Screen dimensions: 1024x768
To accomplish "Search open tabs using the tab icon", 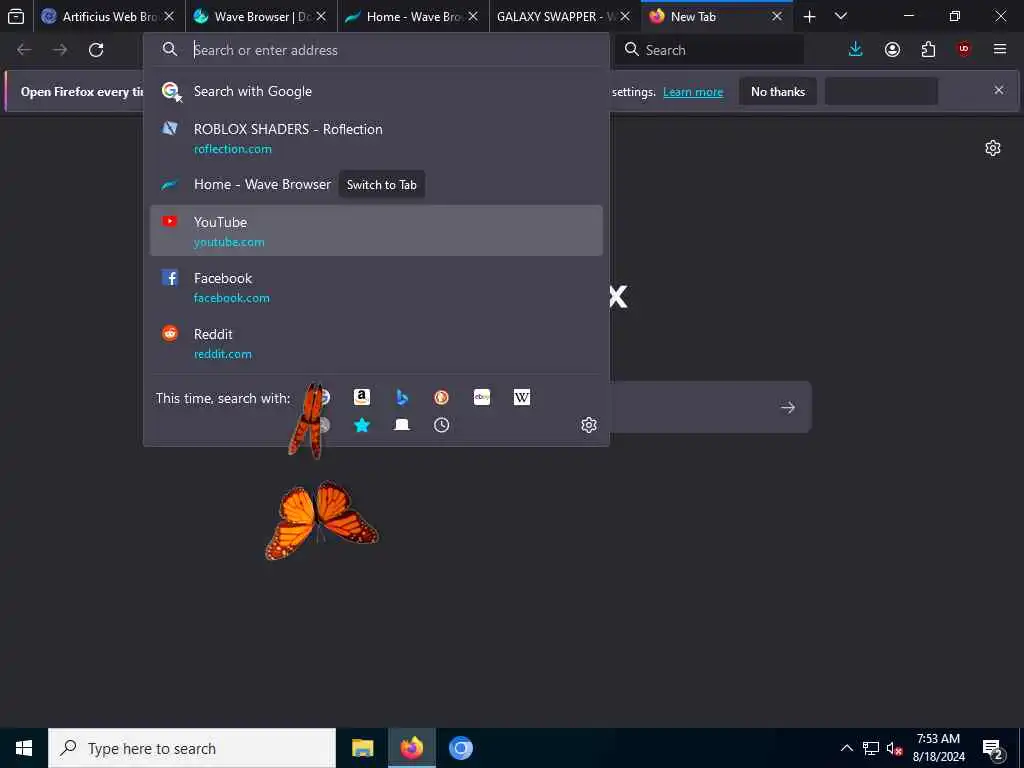I will click(x=402, y=425).
